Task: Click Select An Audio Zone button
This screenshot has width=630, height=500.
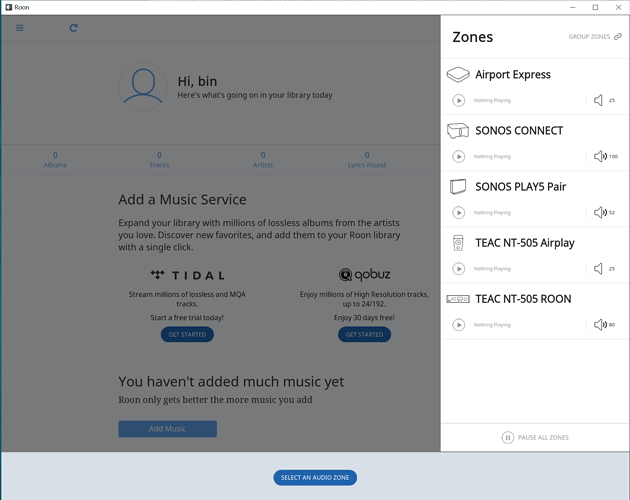Action: coord(315,477)
